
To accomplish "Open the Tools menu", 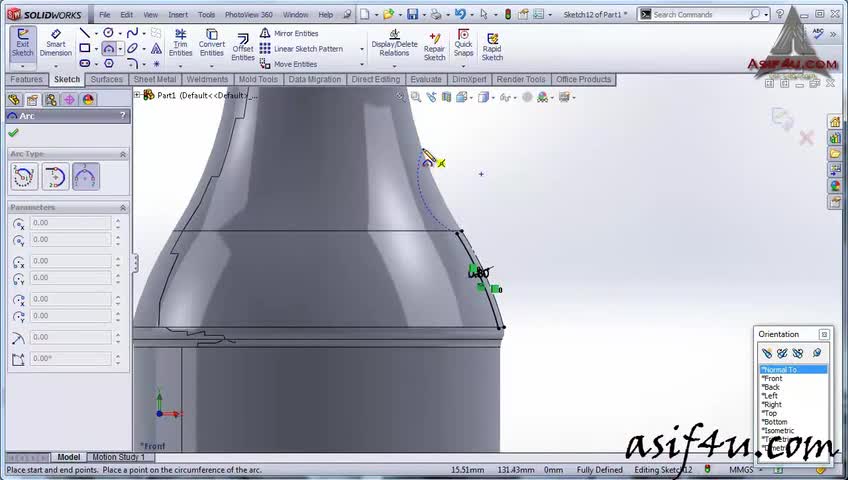I will pyautogui.click(x=206, y=15).
